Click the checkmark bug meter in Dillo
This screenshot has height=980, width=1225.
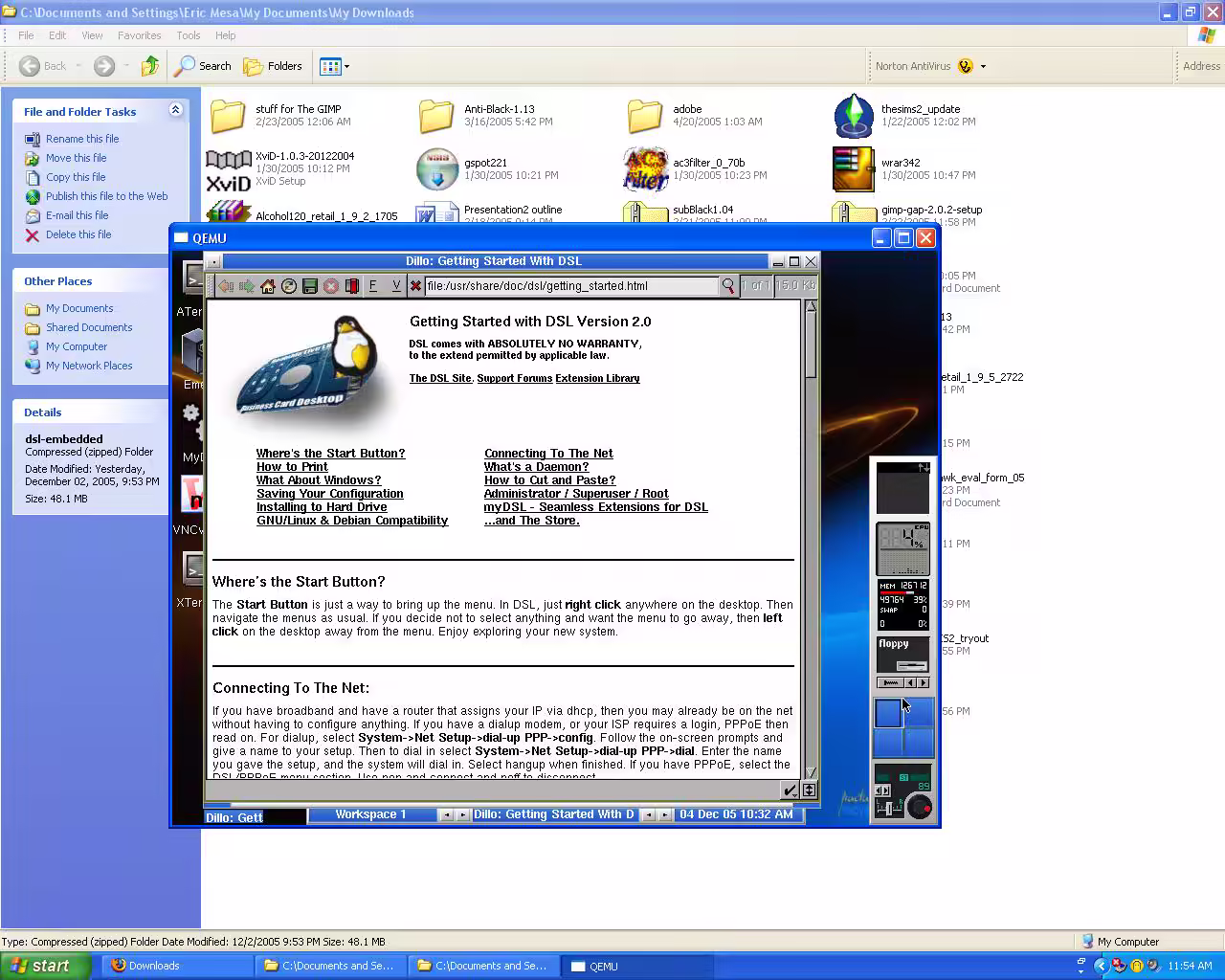click(790, 791)
